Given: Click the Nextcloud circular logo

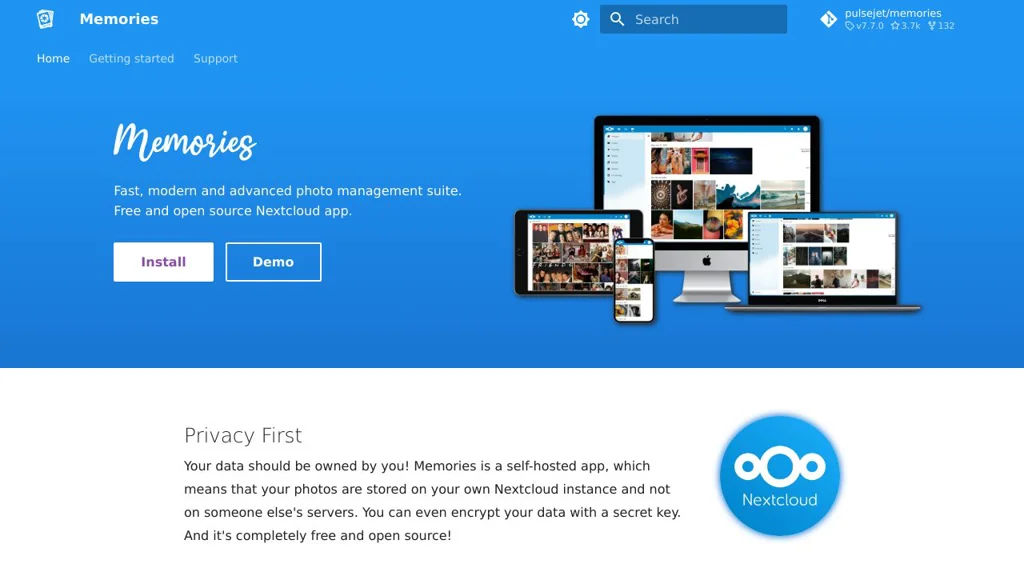Looking at the screenshot, I should (x=780, y=475).
